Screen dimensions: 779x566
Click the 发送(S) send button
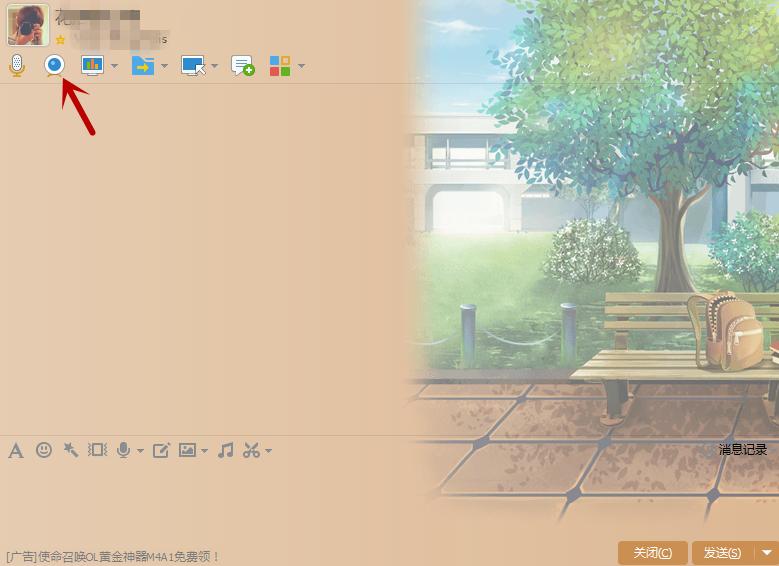(x=723, y=553)
